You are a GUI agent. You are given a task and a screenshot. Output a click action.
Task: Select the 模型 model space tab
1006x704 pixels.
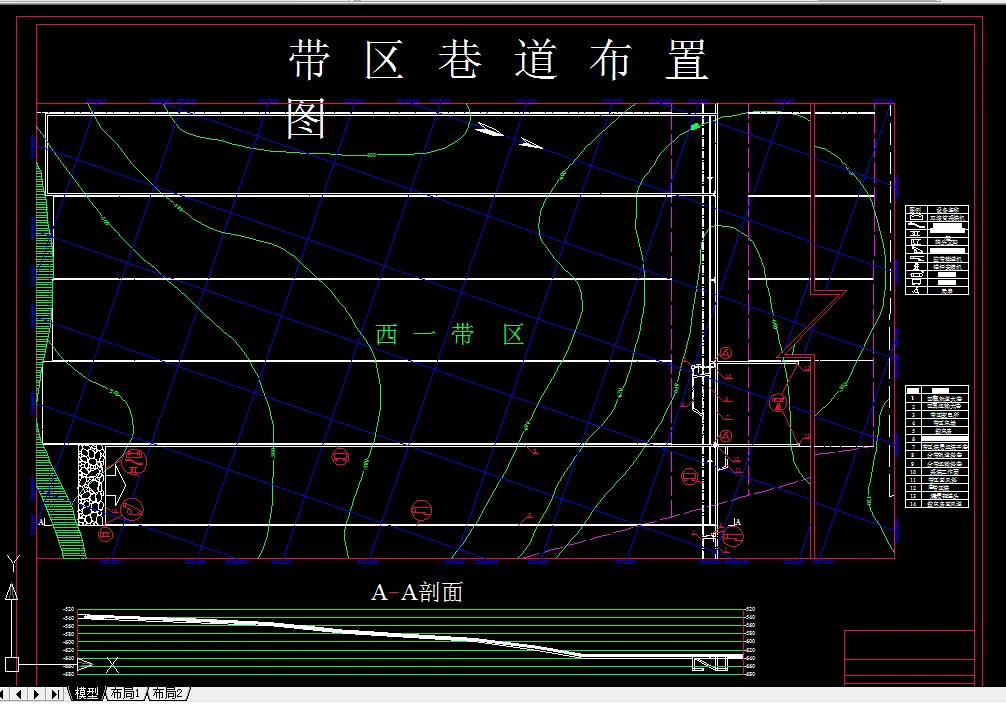point(88,692)
